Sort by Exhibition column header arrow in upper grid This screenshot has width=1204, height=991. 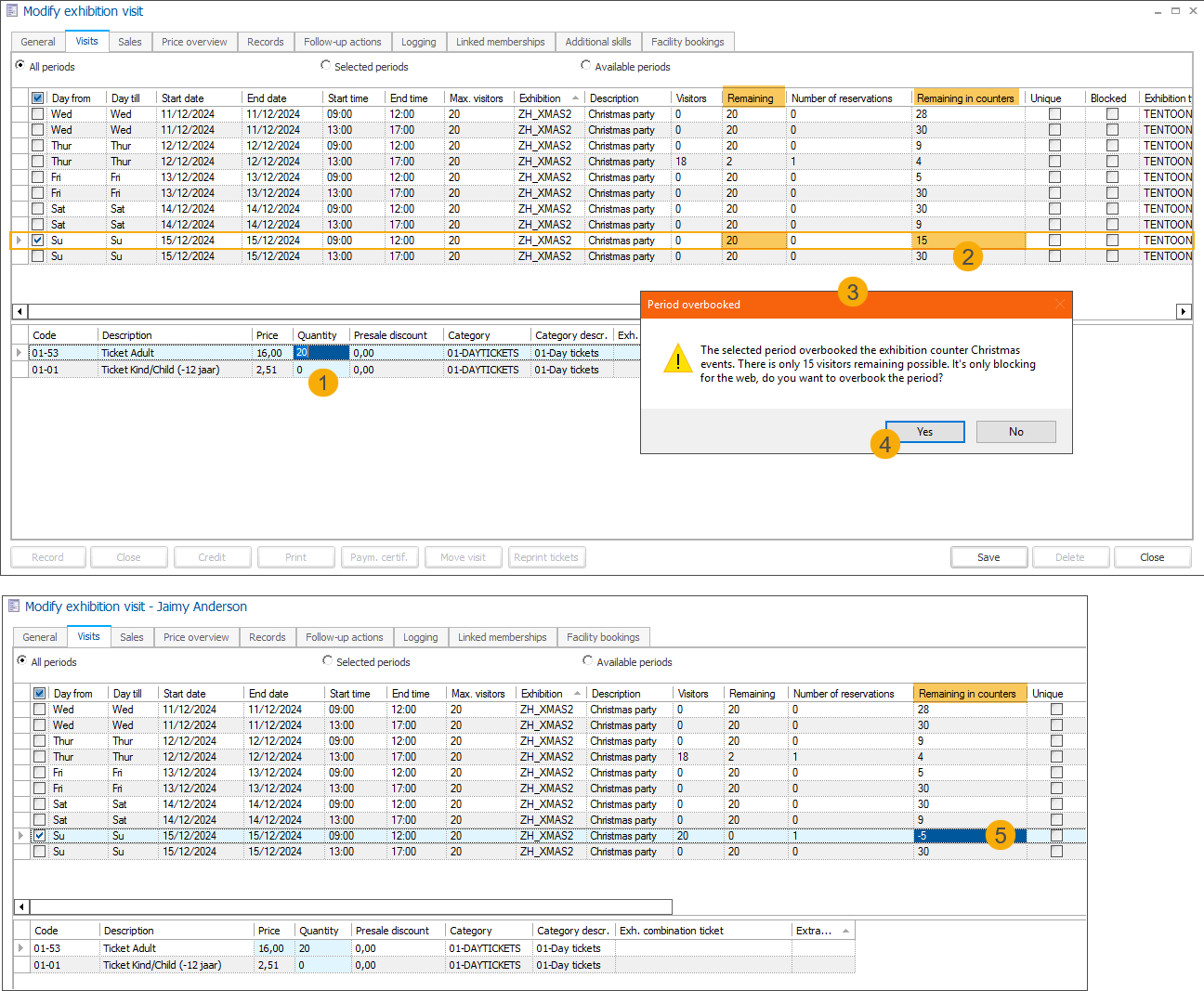pos(575,98)
